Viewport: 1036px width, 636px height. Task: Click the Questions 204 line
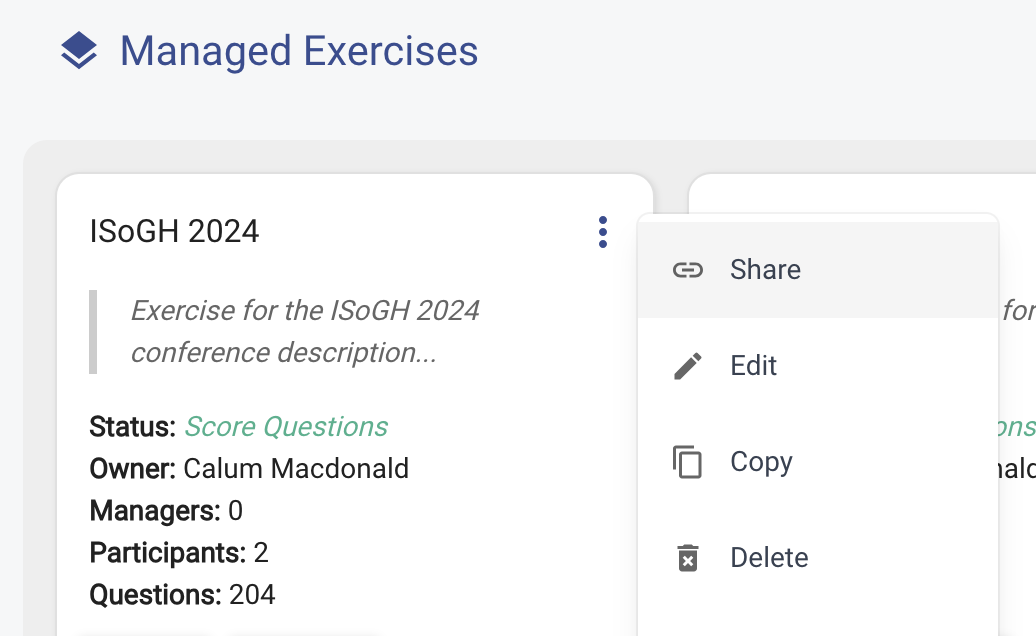(182, 594)
